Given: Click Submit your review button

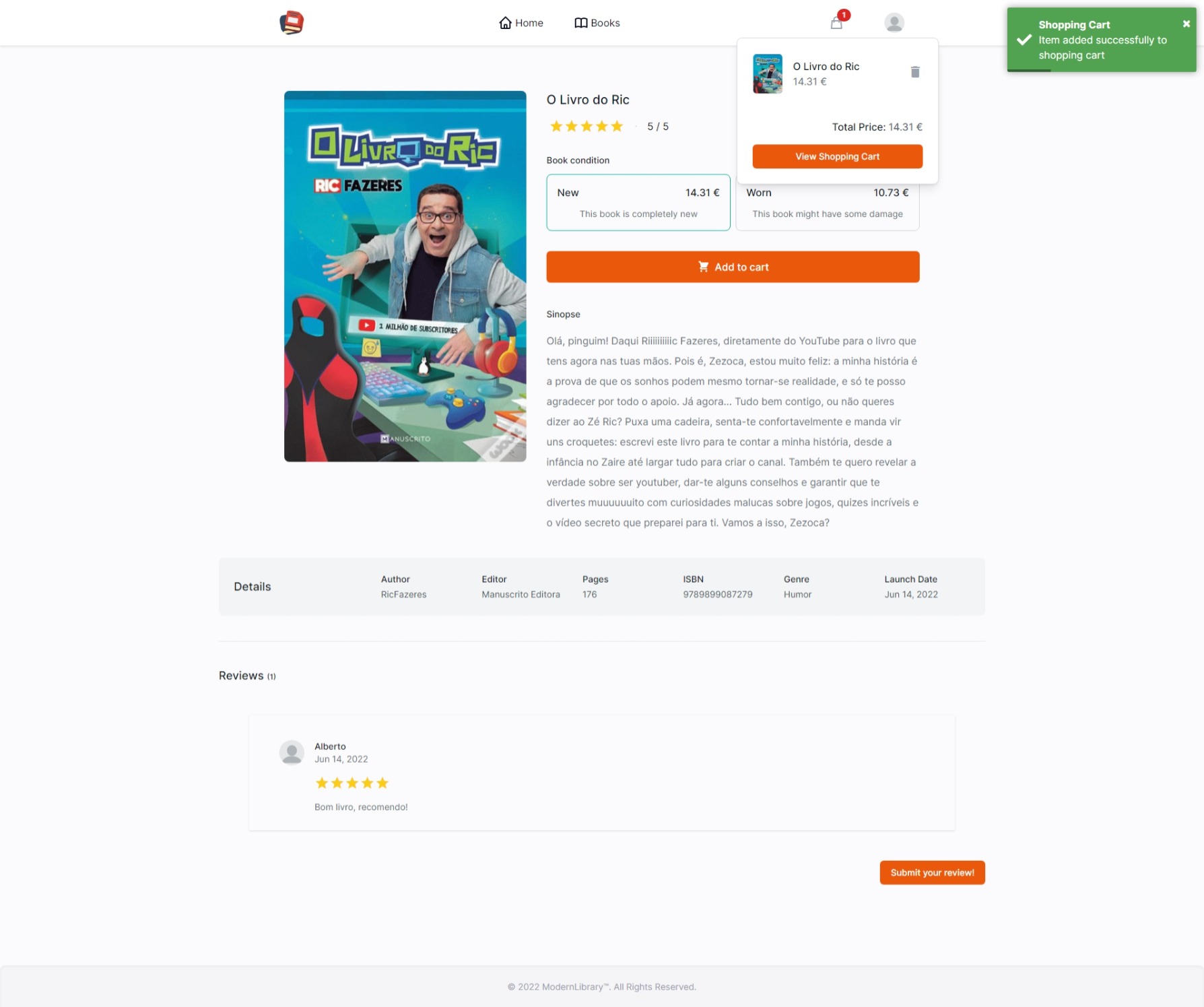Looking at the screenshot, I should [x=932, y=872].
